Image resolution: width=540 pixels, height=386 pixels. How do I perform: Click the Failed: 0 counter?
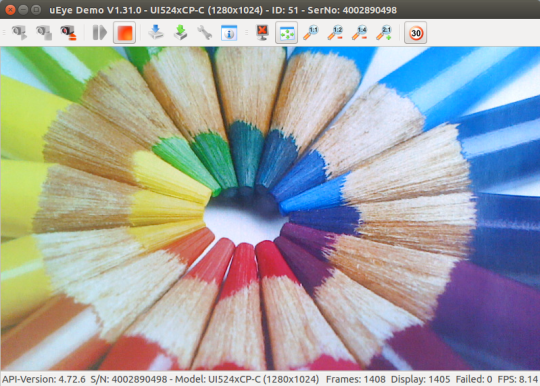[474, 379]
